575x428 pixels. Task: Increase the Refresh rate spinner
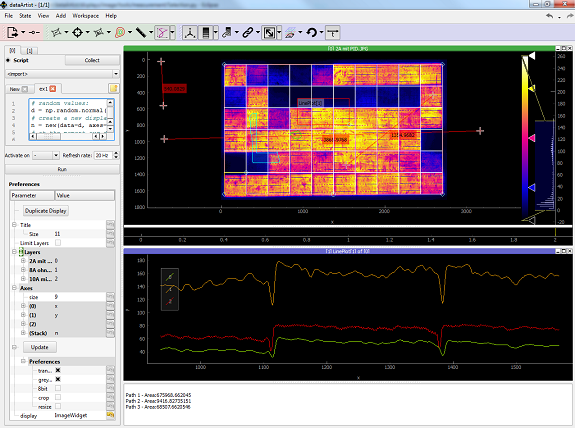(x=116, y=153)
